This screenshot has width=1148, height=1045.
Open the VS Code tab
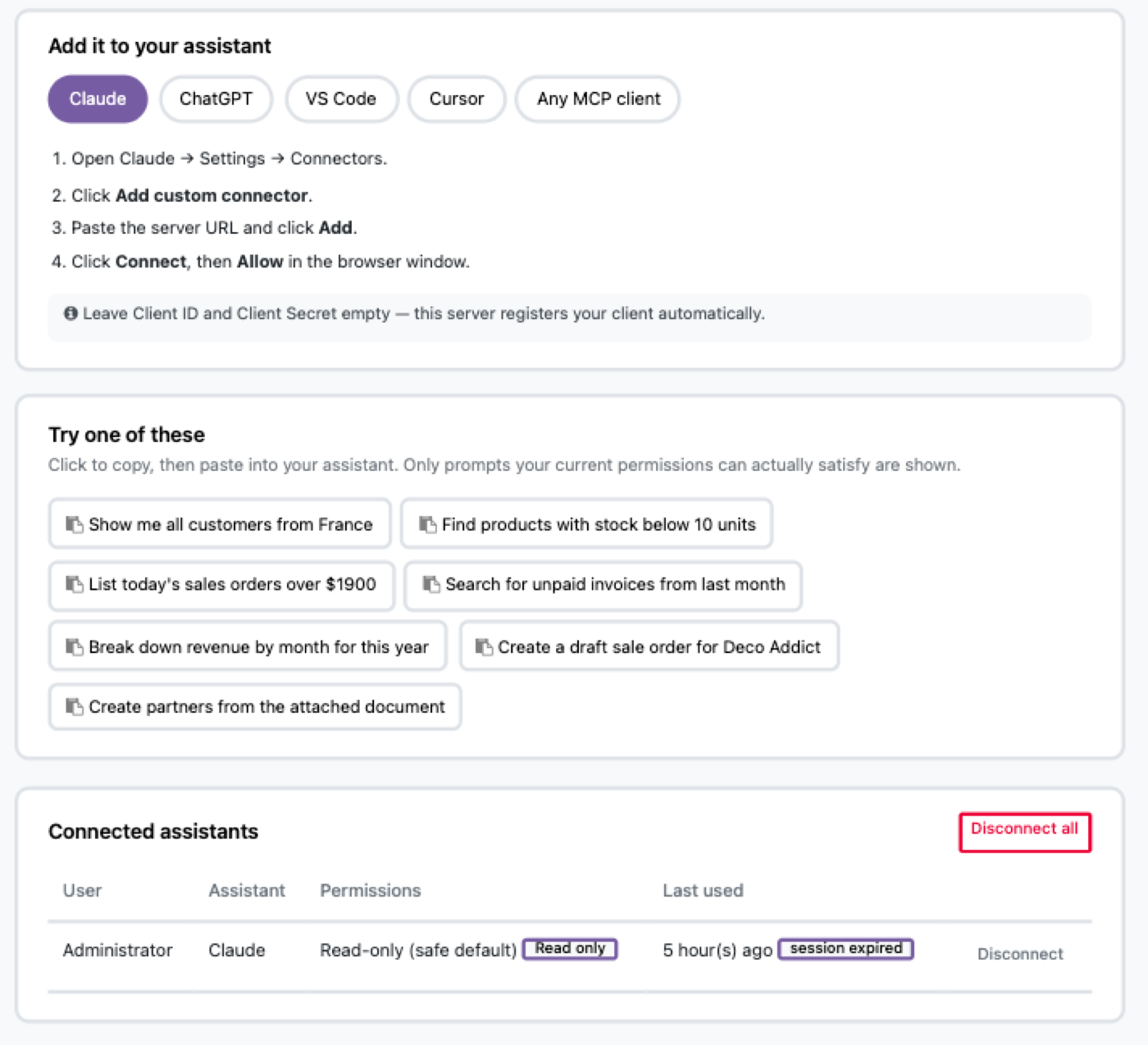pos(341,99)
